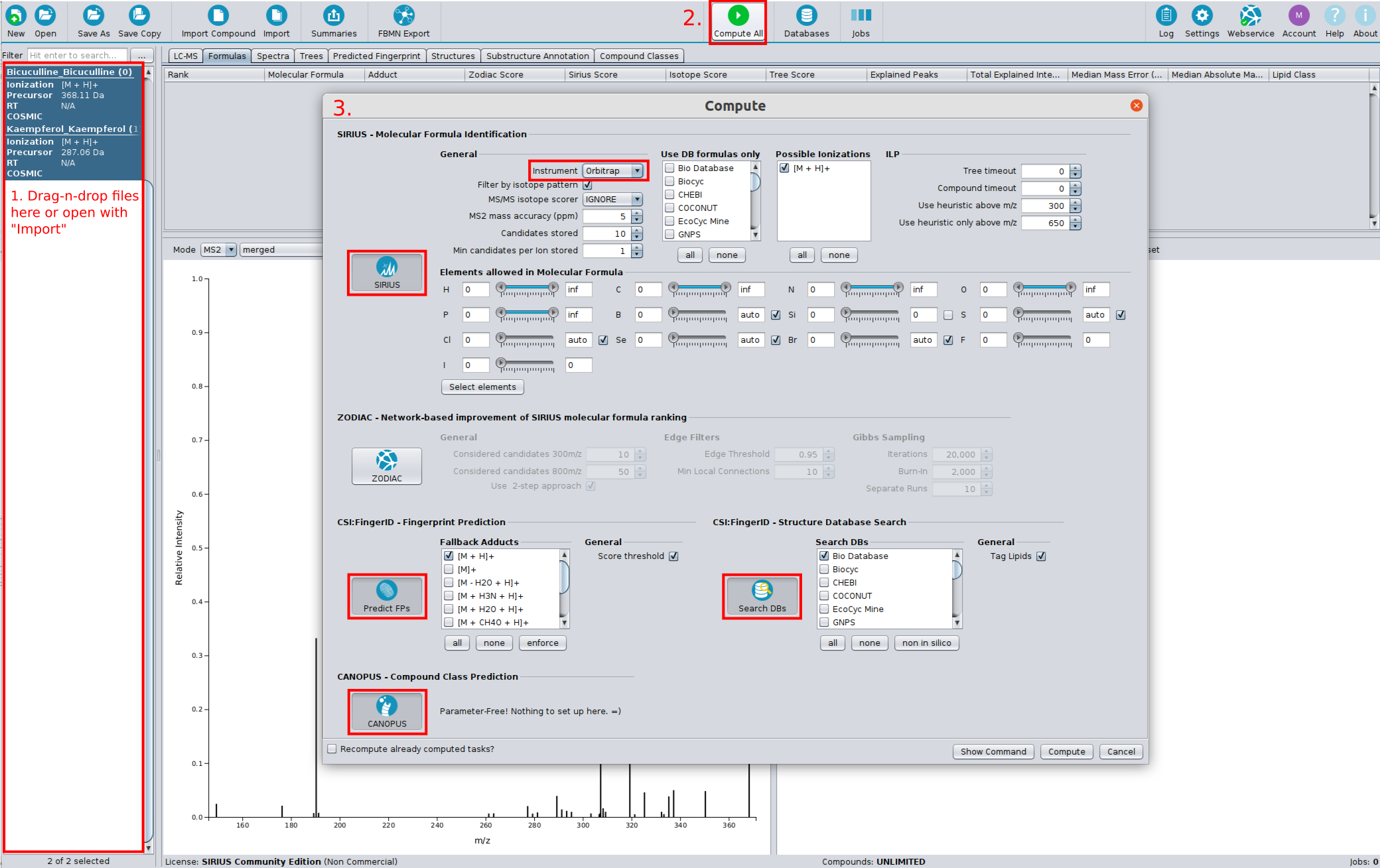Click the filter options ellipsis button

click(x=141, y=56)
